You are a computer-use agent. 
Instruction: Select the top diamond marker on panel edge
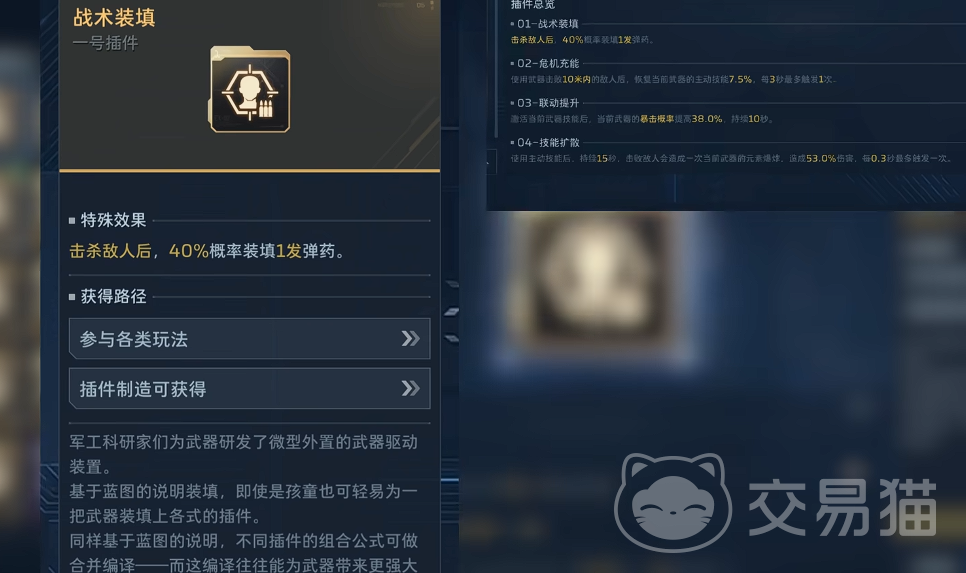click(452, 285)
